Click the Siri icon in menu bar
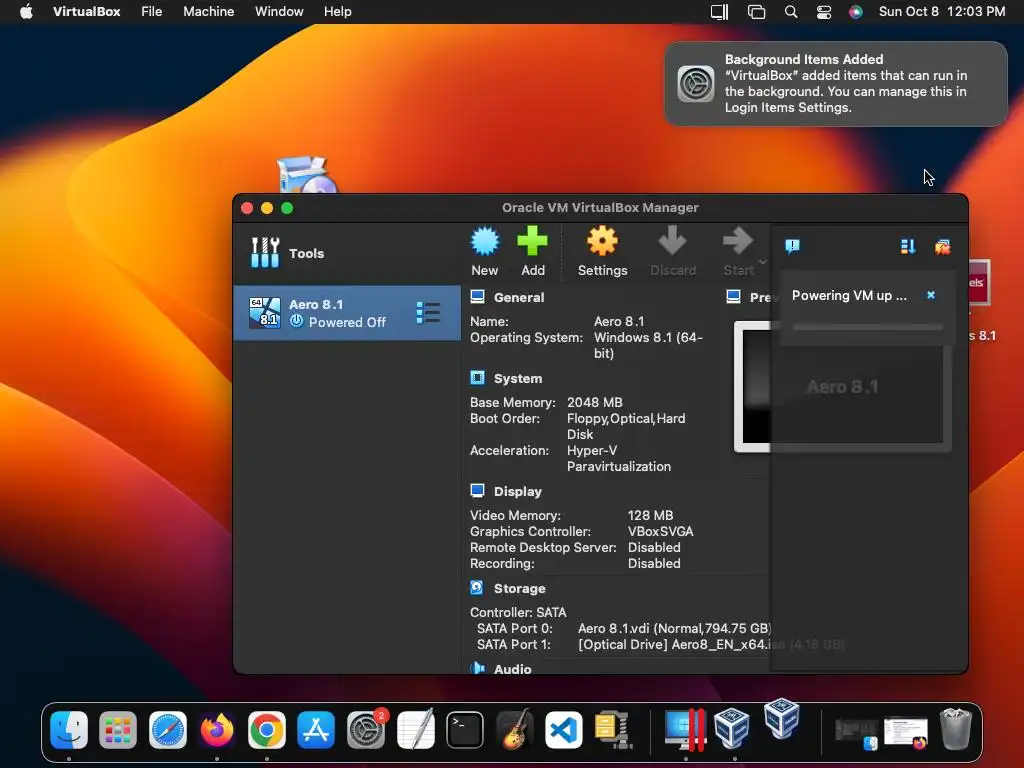 tap(856, 12)
